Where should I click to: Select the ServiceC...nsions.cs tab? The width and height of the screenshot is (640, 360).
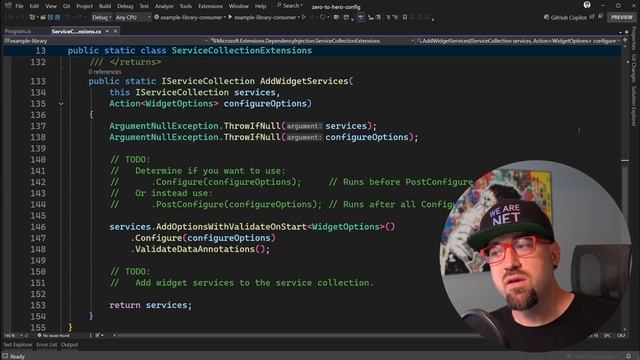(x=76, y=31)
